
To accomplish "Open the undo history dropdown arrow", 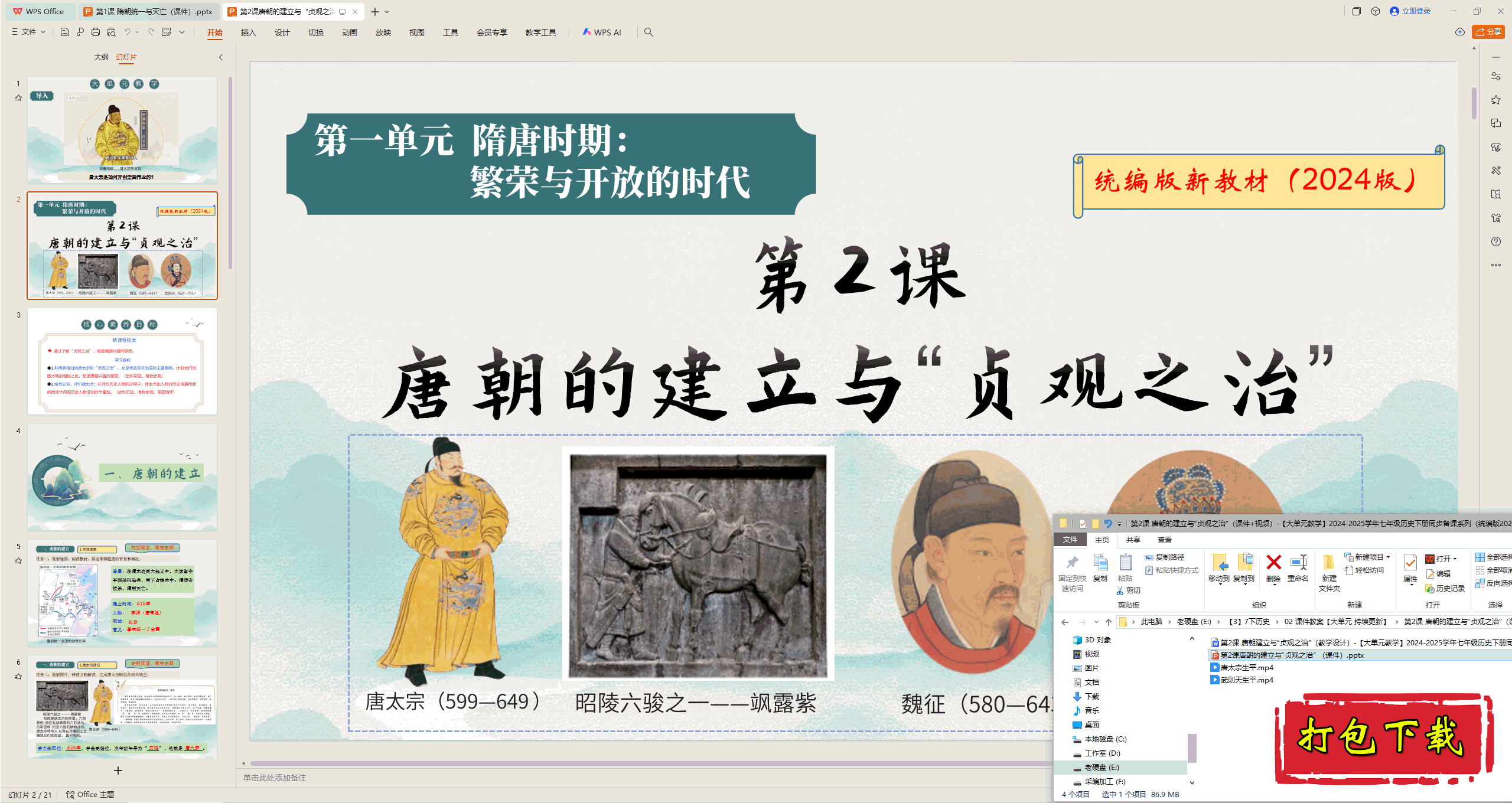I will coord(138,32).
